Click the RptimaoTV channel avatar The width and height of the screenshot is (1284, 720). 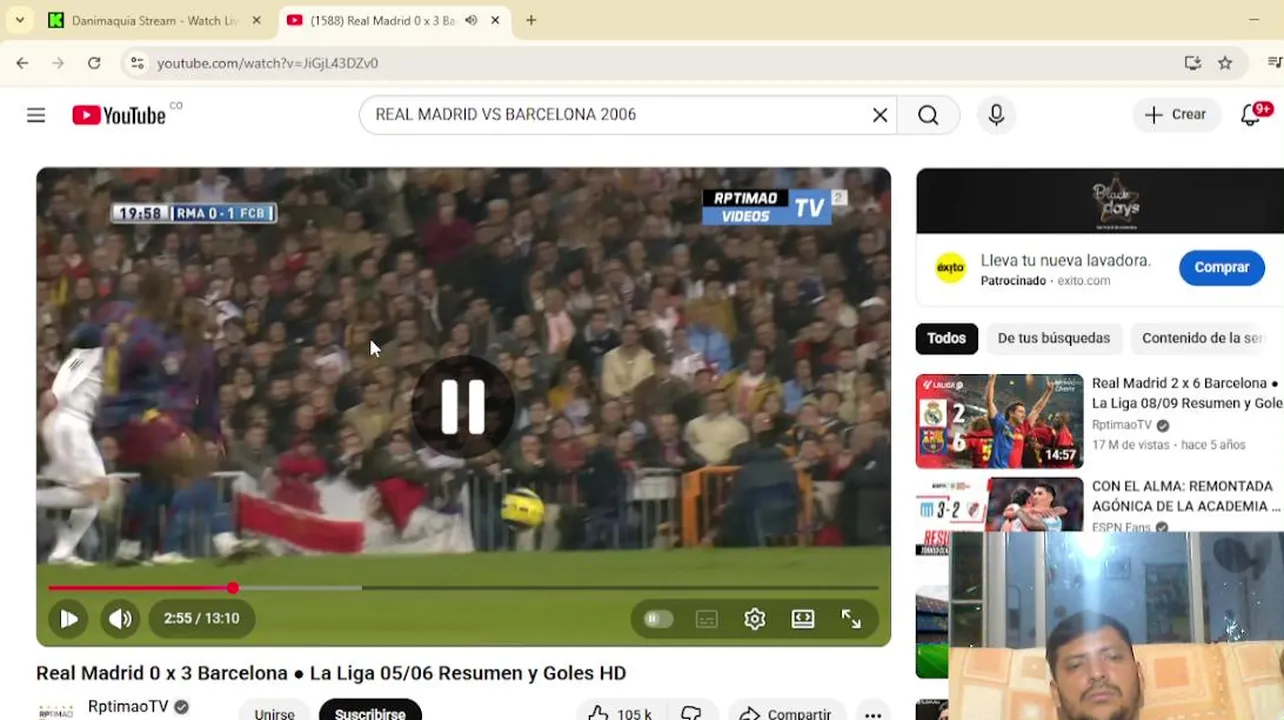click(x=55, y=710)
